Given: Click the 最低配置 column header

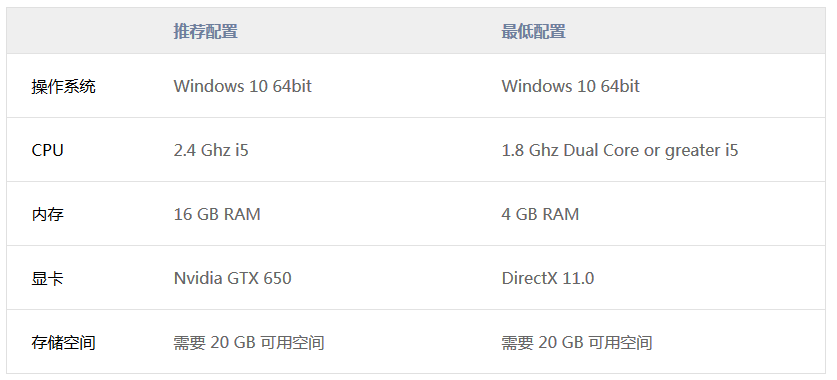Looking at the screenshot, I should coord(533,31).
